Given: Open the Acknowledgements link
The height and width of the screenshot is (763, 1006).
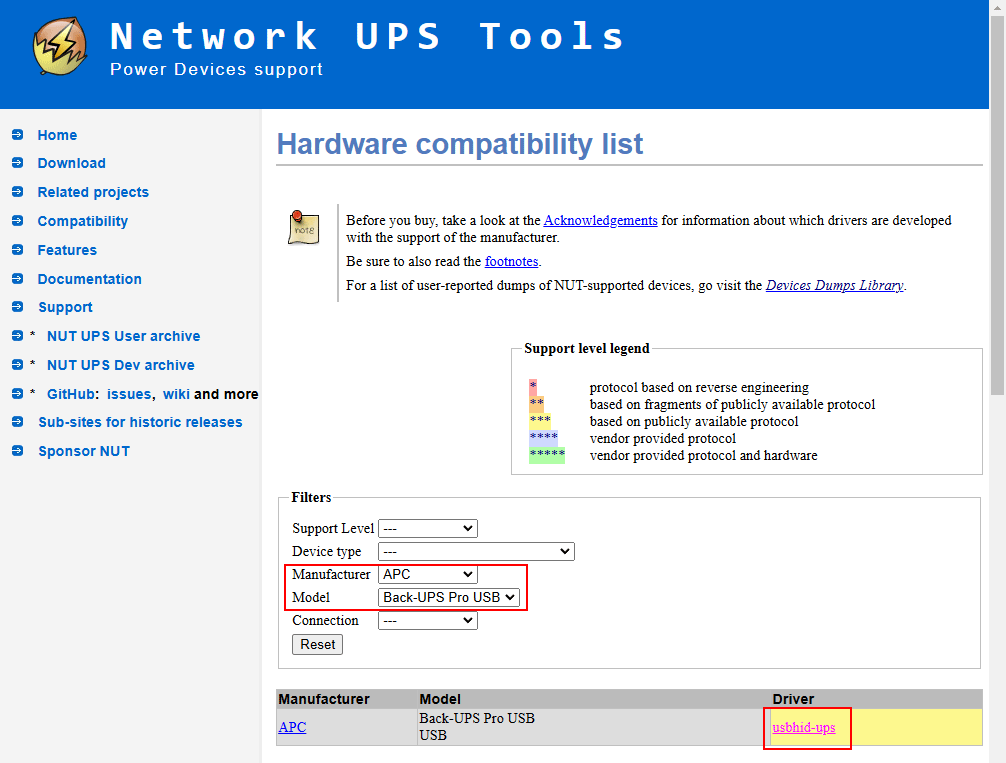Looking at the screenshot, I should 601,220.
